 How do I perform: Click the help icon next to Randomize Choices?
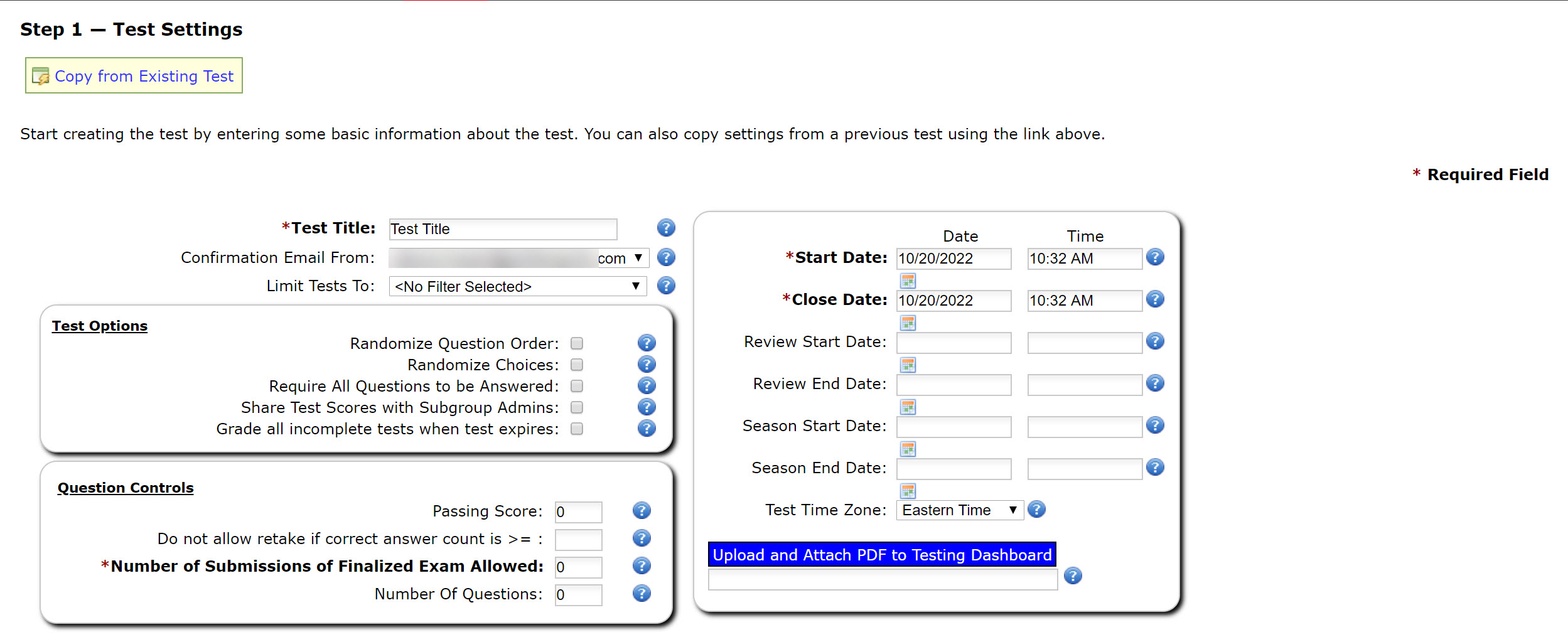pyautogui.click(x=647, y=364)
